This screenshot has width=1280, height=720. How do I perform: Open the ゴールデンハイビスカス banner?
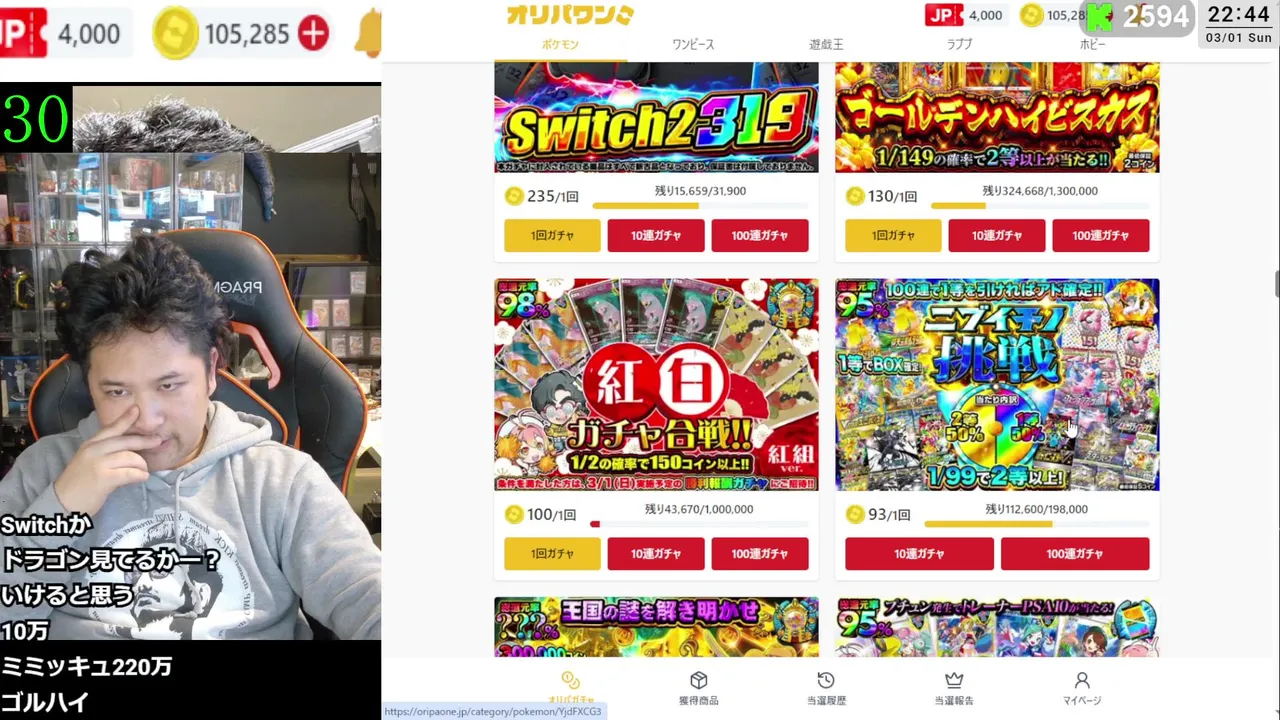tap(997, 117)
